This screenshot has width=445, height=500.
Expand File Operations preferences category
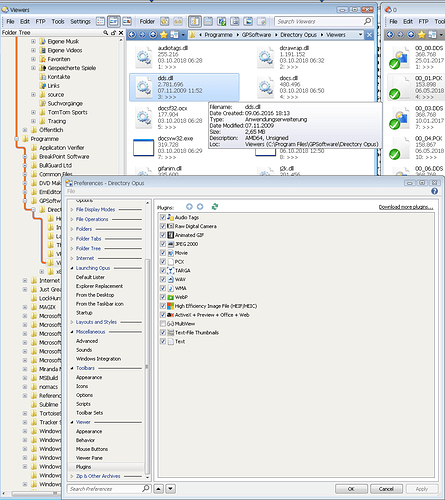72,219
